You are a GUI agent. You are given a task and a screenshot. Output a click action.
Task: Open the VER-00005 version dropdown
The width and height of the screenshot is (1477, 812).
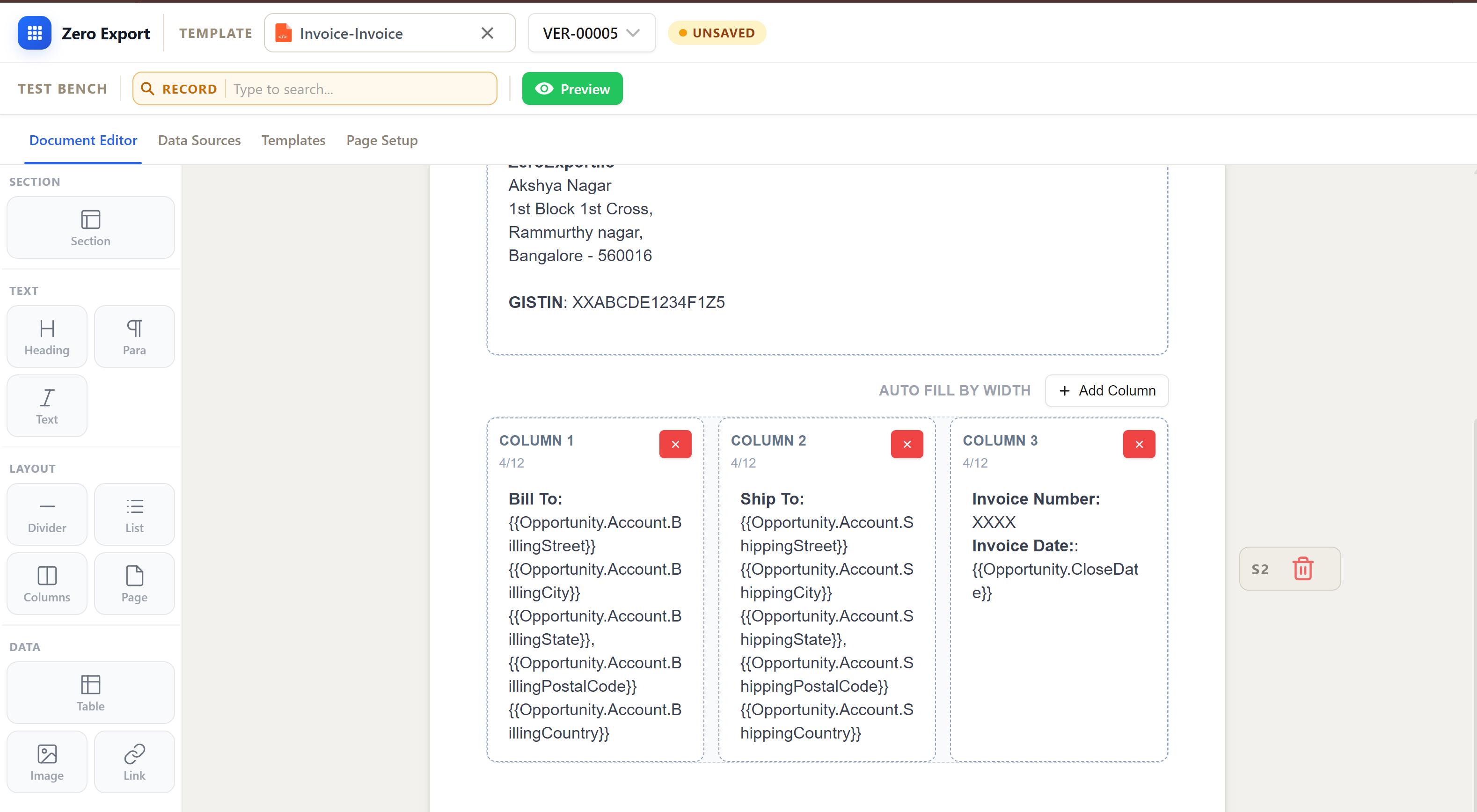[x=591, y=33]
